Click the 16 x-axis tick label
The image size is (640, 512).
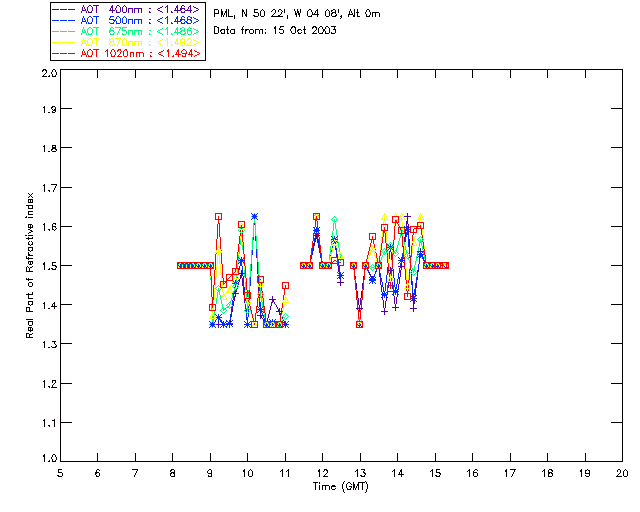[472, 473]
